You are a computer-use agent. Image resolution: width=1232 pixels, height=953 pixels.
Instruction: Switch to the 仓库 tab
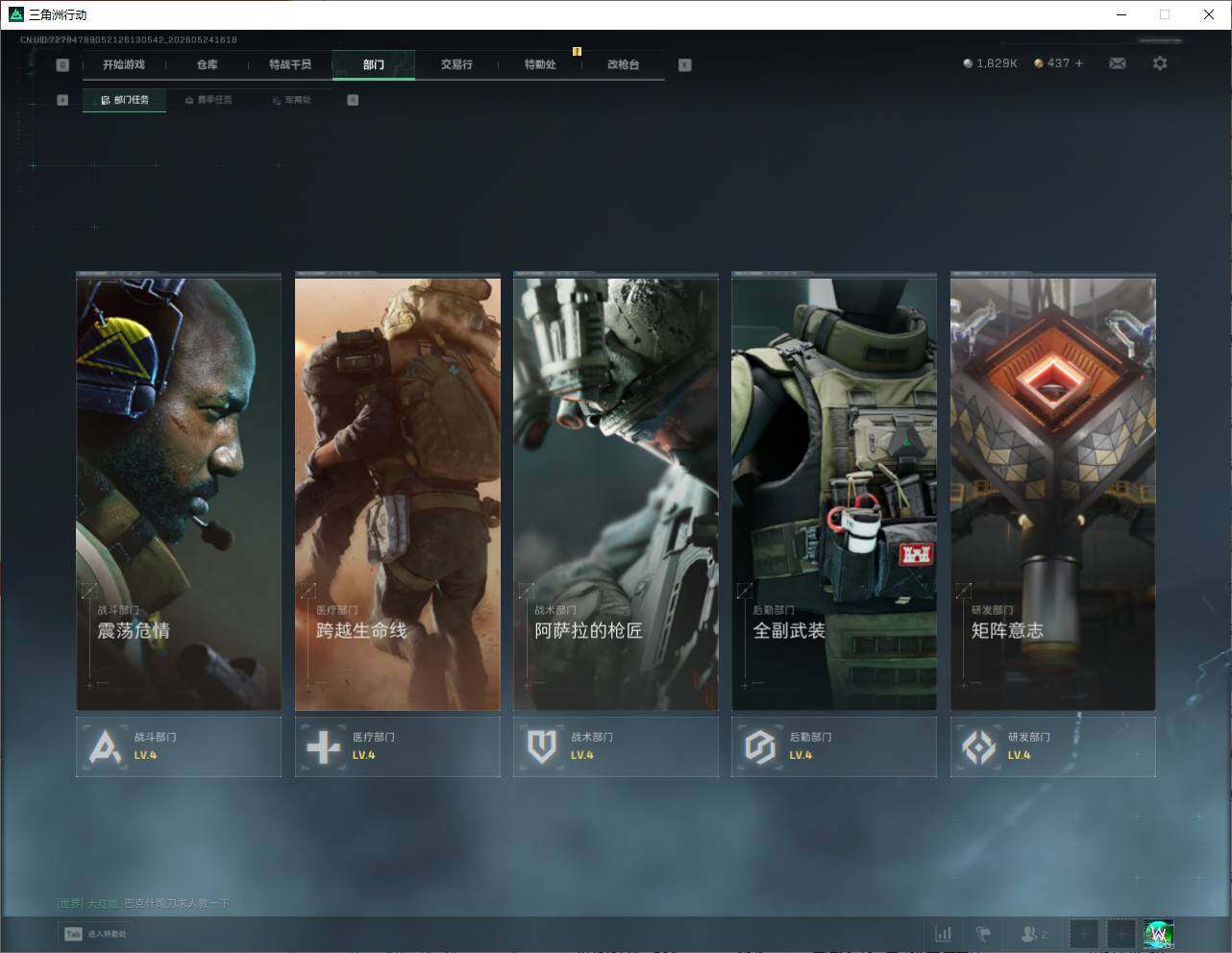pos(207,64)
